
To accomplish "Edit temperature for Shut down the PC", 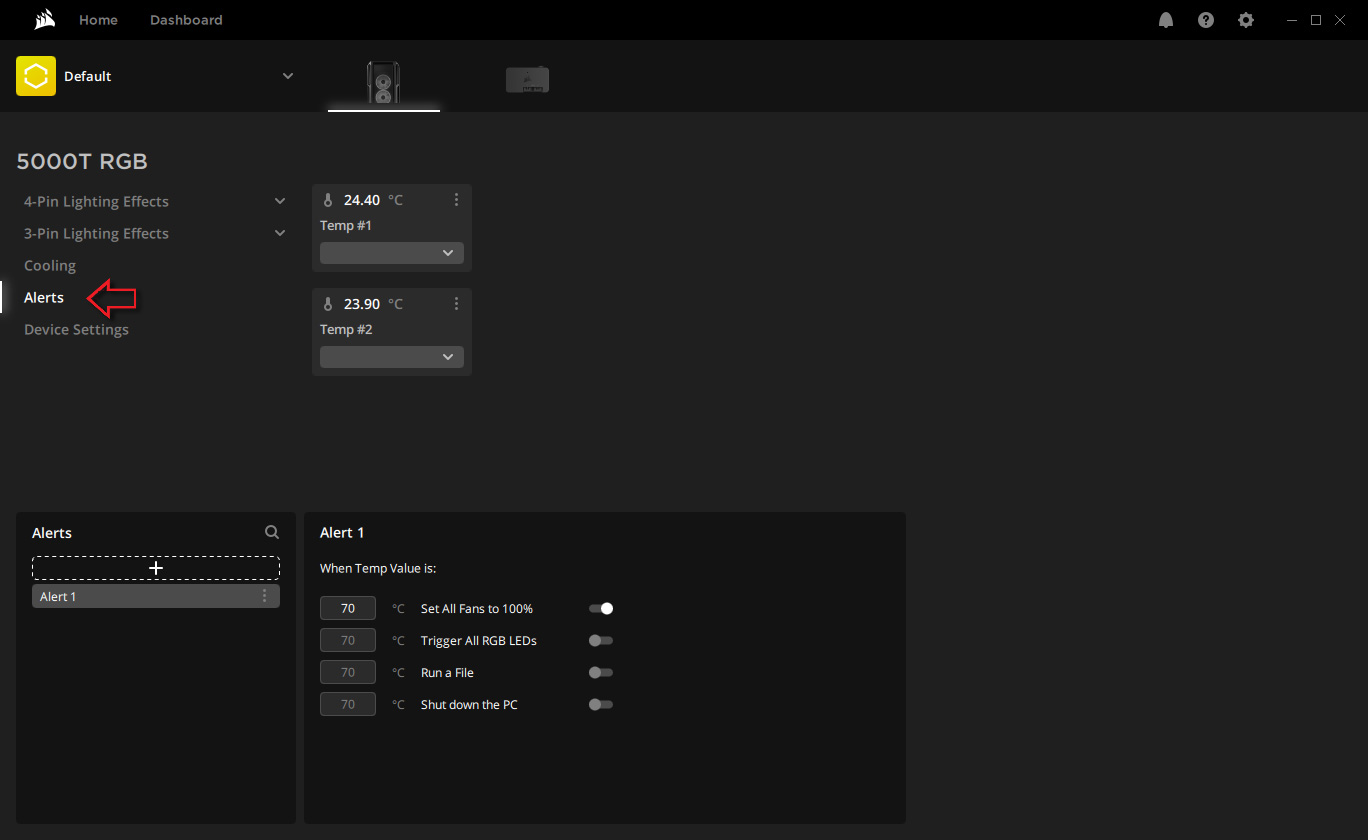I will point(348,704).
